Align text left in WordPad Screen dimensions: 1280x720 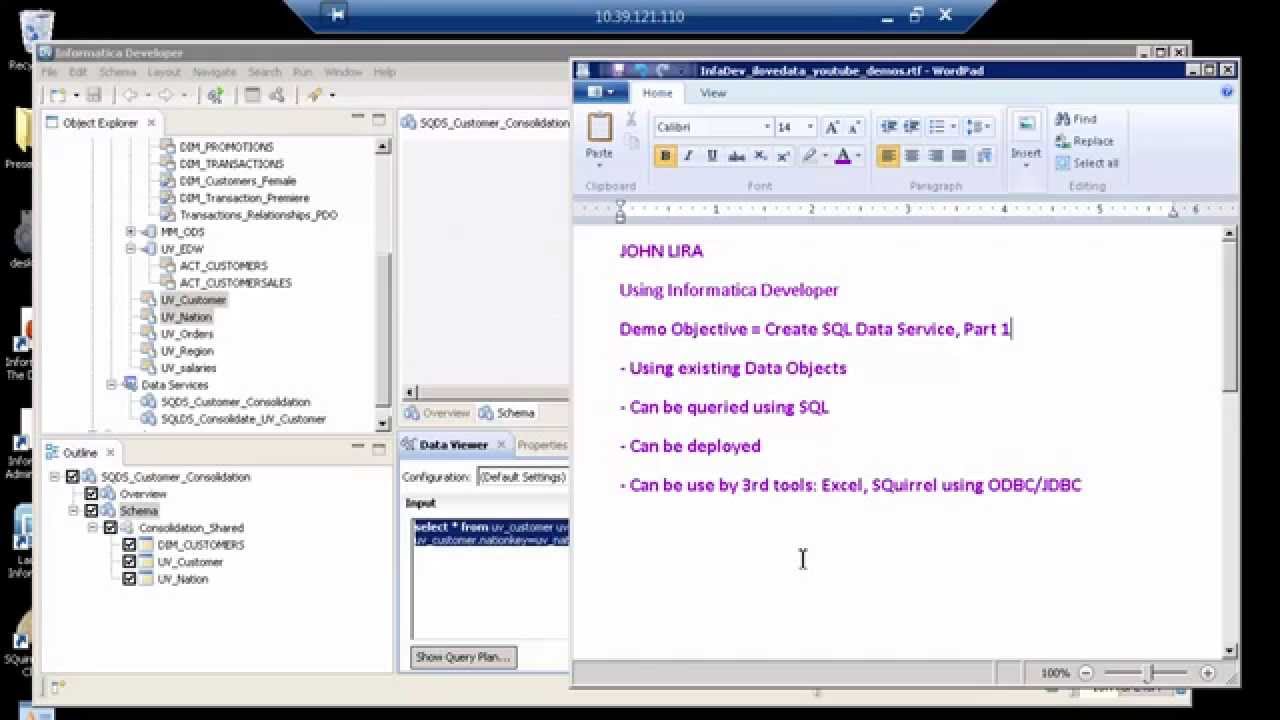click(x=888, y=156)
